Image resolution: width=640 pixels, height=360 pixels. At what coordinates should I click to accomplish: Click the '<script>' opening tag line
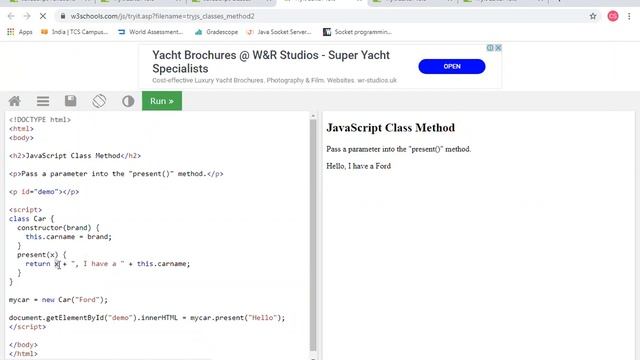(x=25, y=210)
